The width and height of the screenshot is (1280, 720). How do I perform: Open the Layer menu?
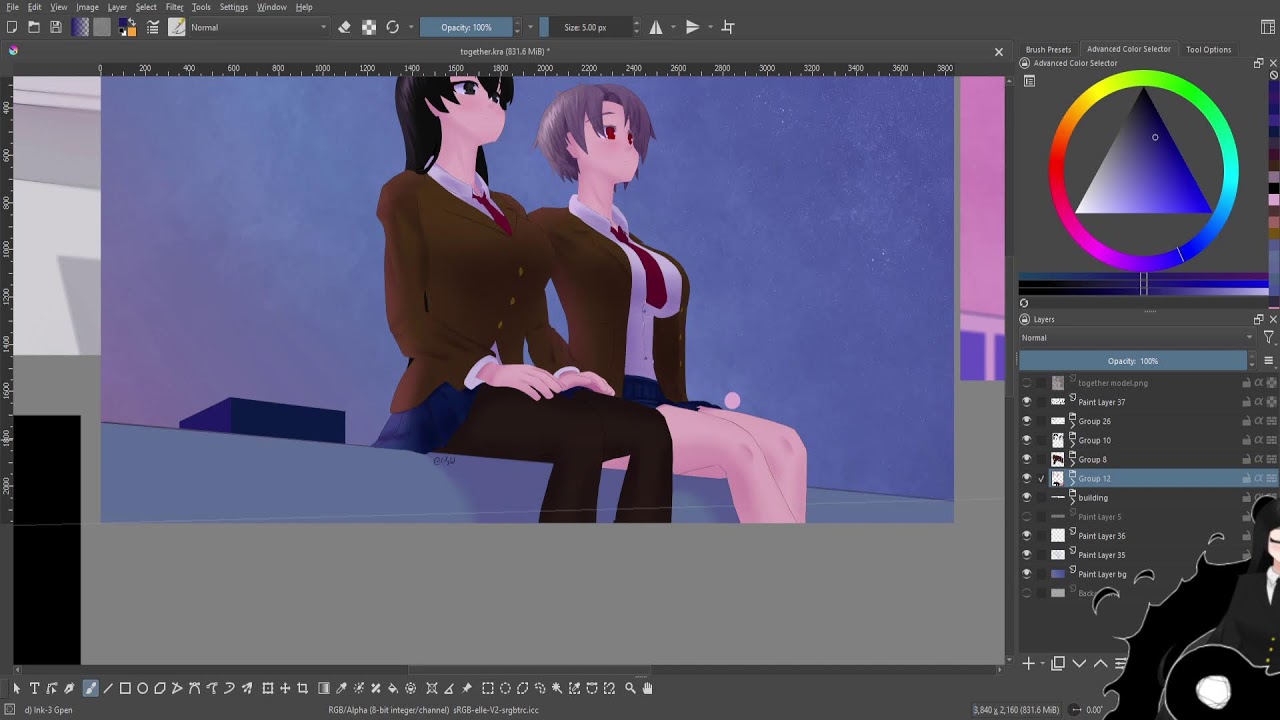point(117,7)
